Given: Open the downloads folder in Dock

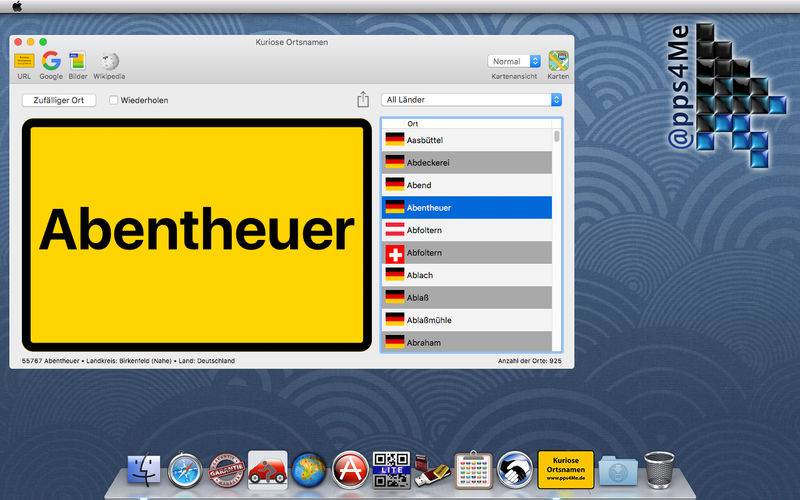Looking at the screenshot, I should click(618, 471).
